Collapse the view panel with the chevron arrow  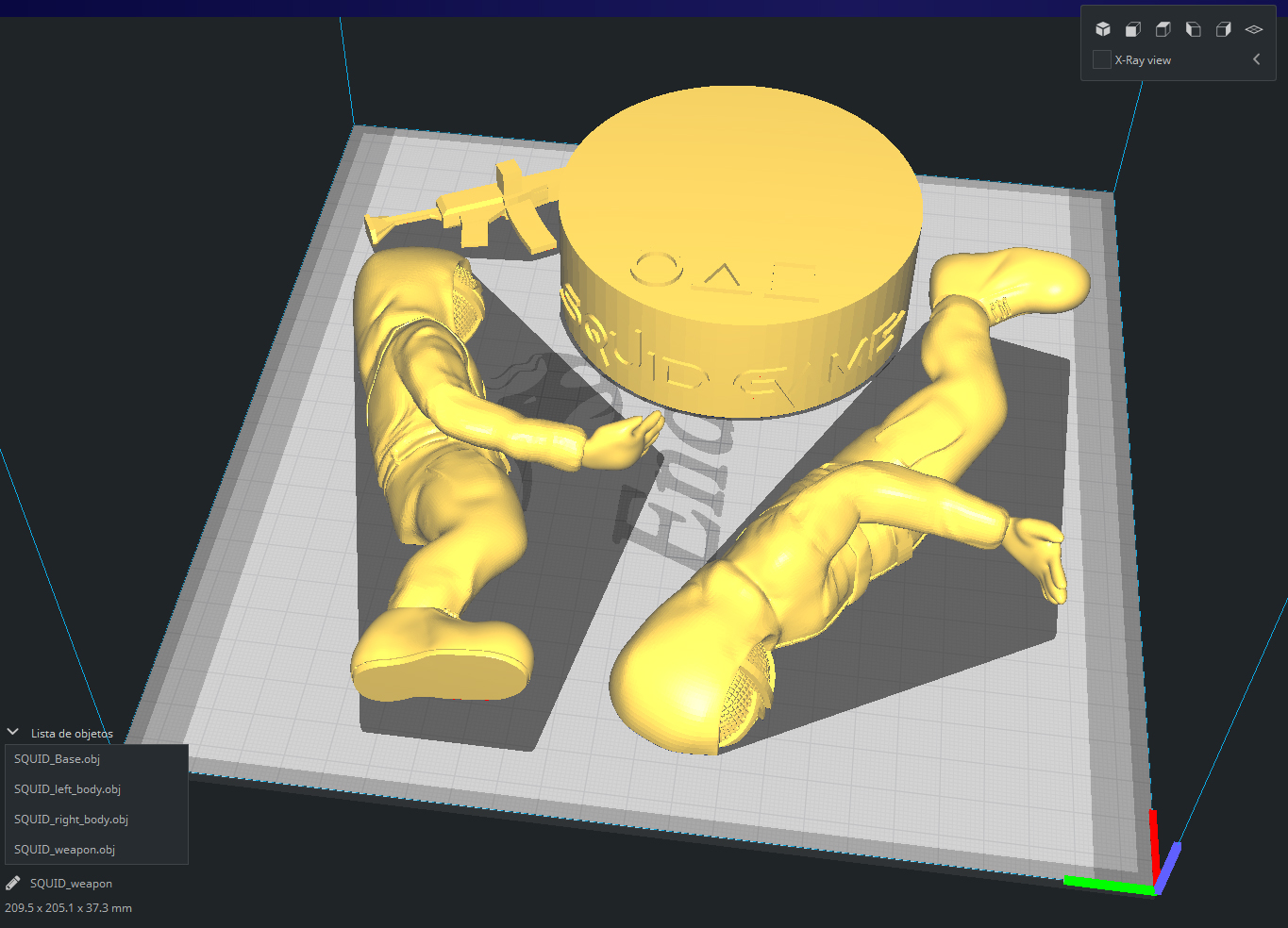coord(1256,59)
